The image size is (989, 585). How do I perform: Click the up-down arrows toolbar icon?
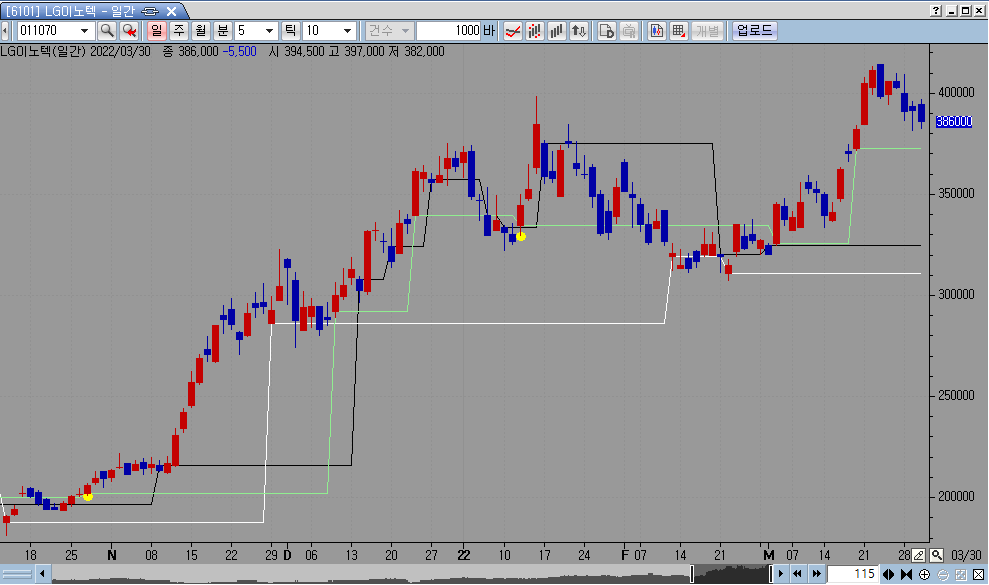578,30
